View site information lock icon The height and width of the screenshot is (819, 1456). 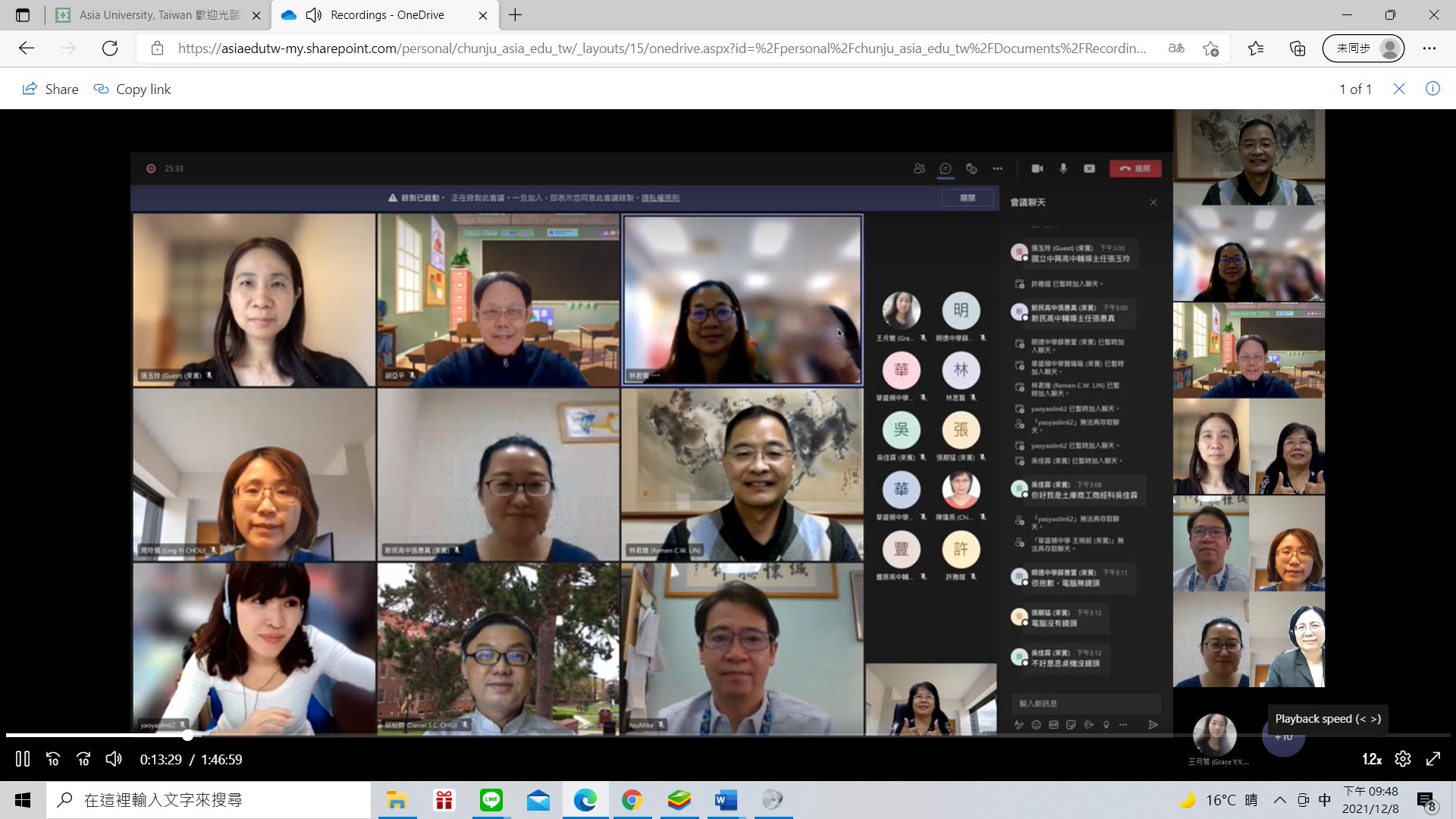pos(157,49)
